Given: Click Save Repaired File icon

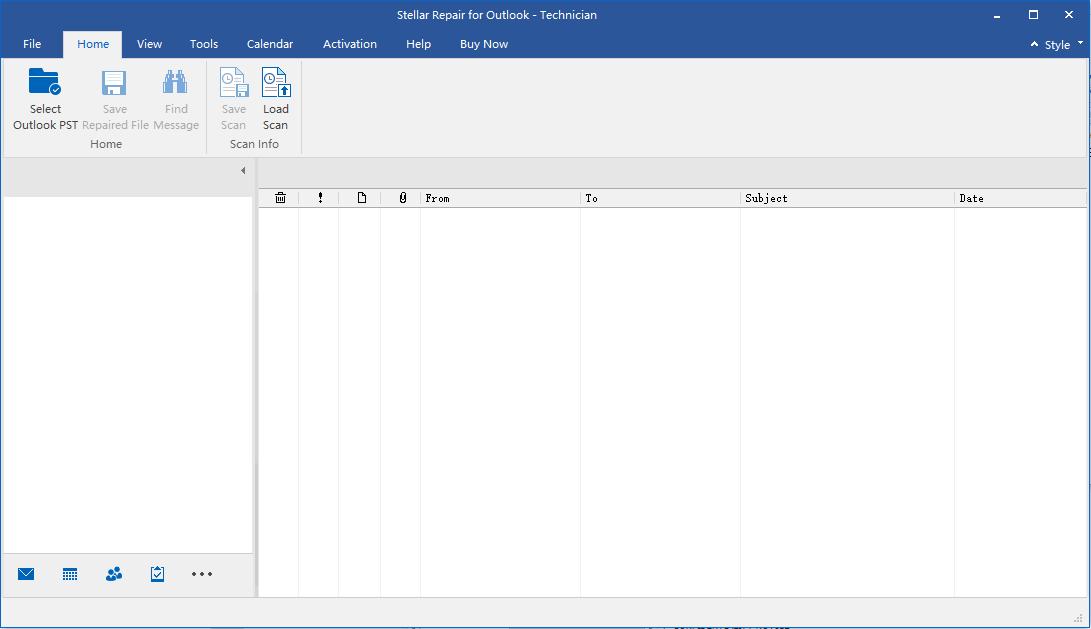Looking at the screenshot, I should pos(114,83).
